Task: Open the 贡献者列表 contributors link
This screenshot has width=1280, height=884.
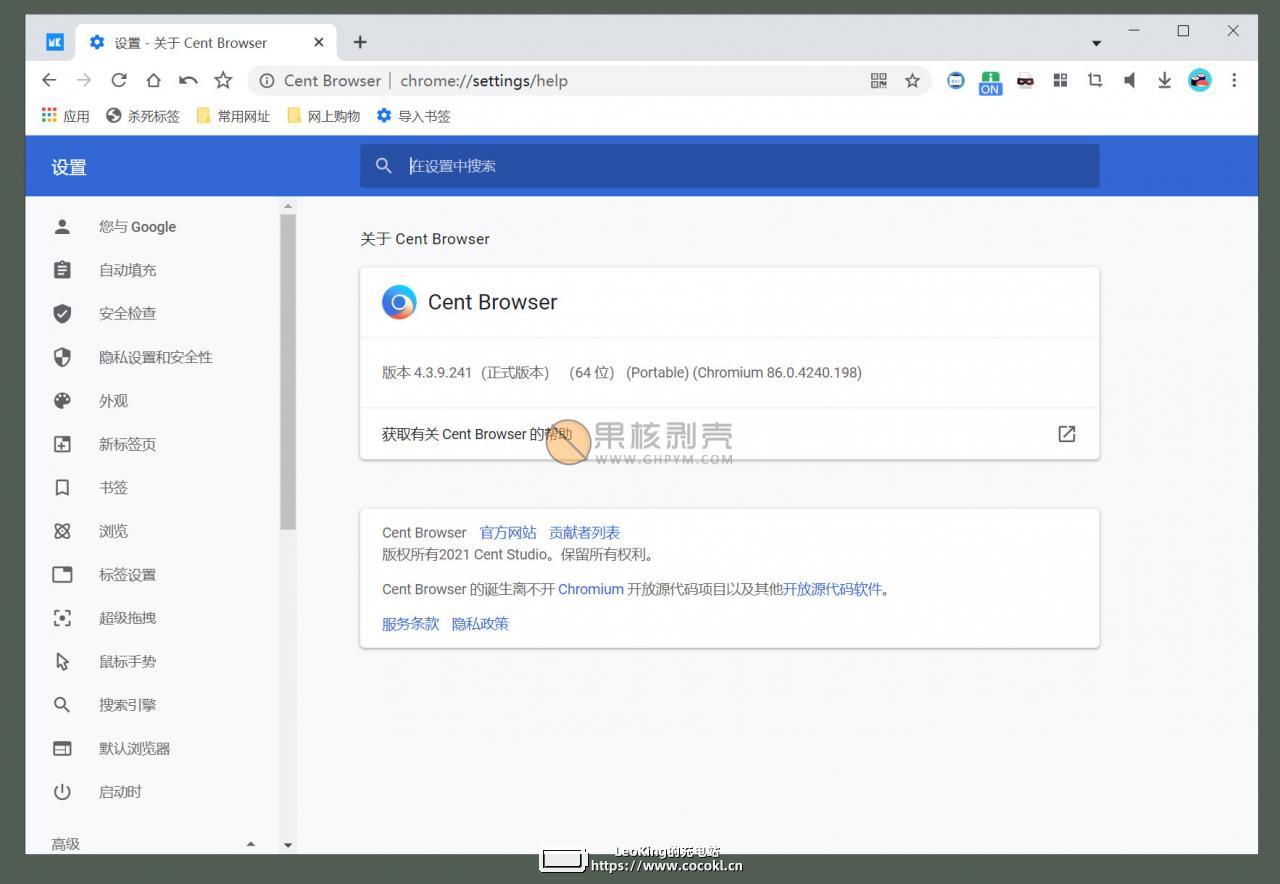Action: coord(584,533)
